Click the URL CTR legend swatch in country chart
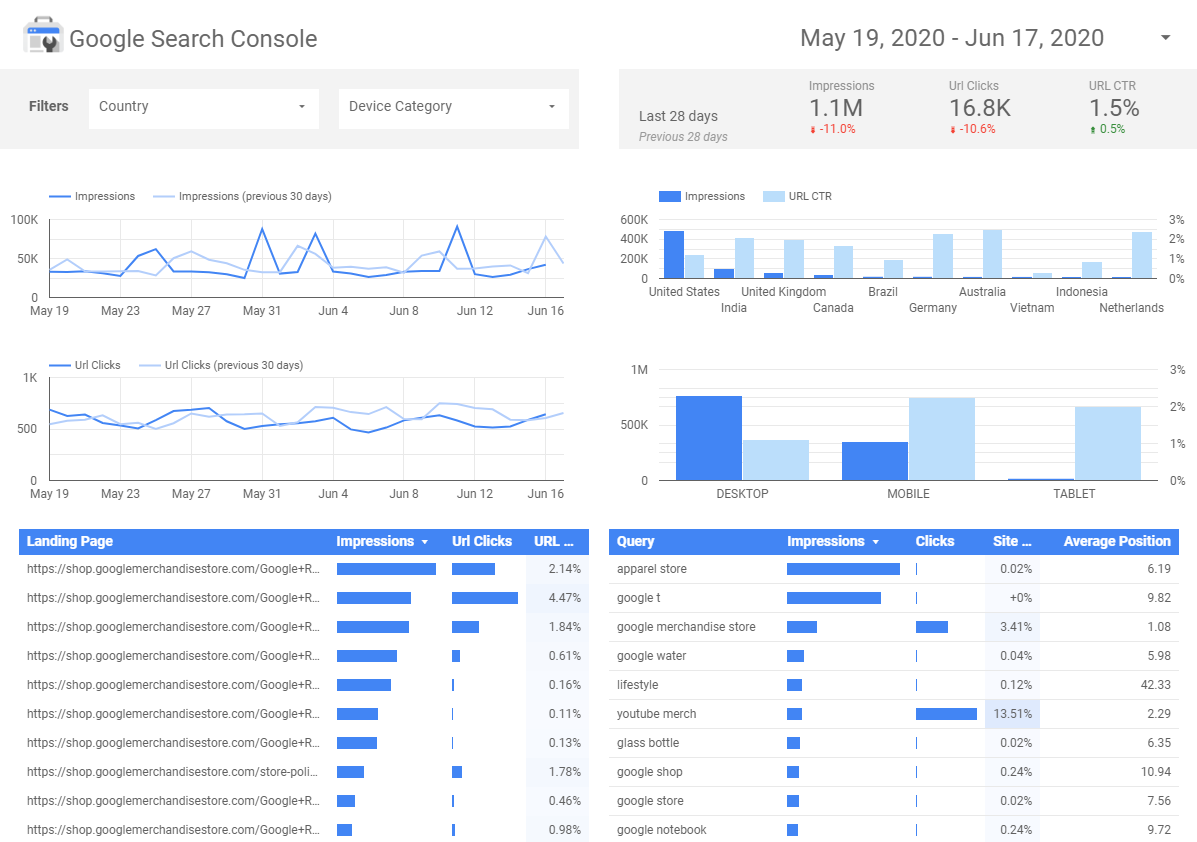This screenshot has height=842, width=1197. (x=773, y=196)
